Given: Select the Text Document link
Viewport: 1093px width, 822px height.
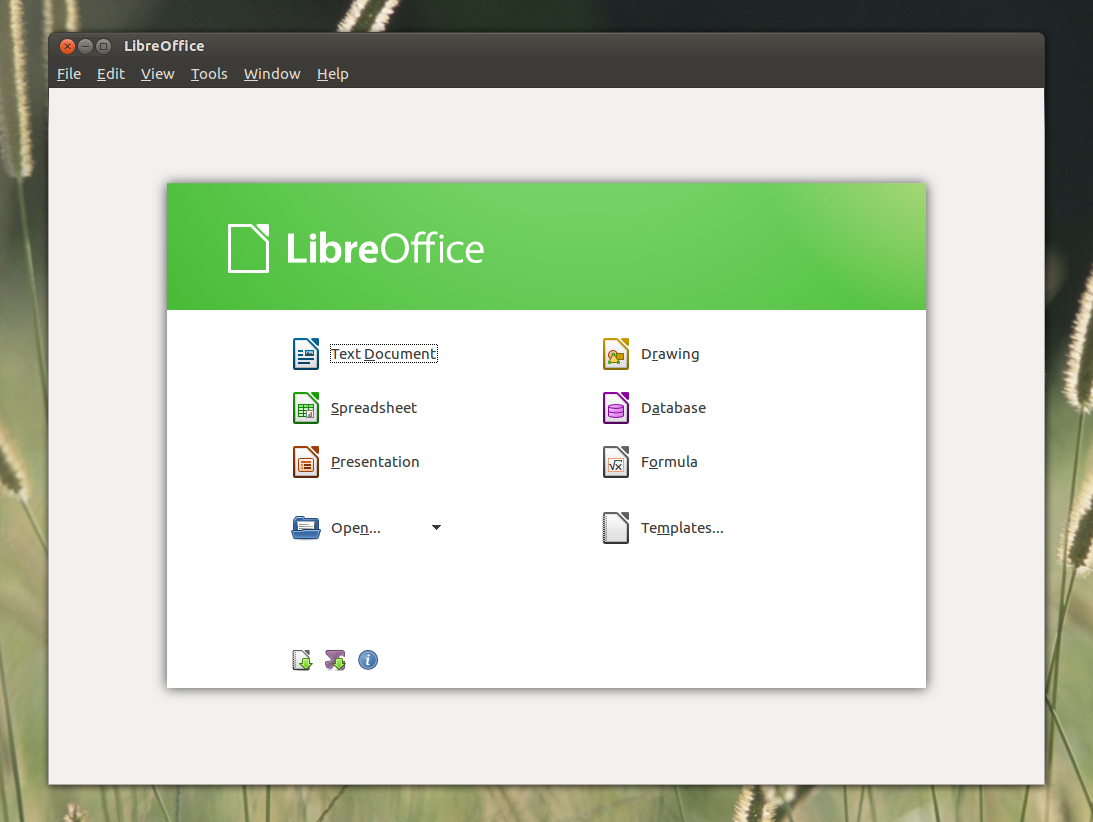Looking at the screenshot, I should (383, 353).
